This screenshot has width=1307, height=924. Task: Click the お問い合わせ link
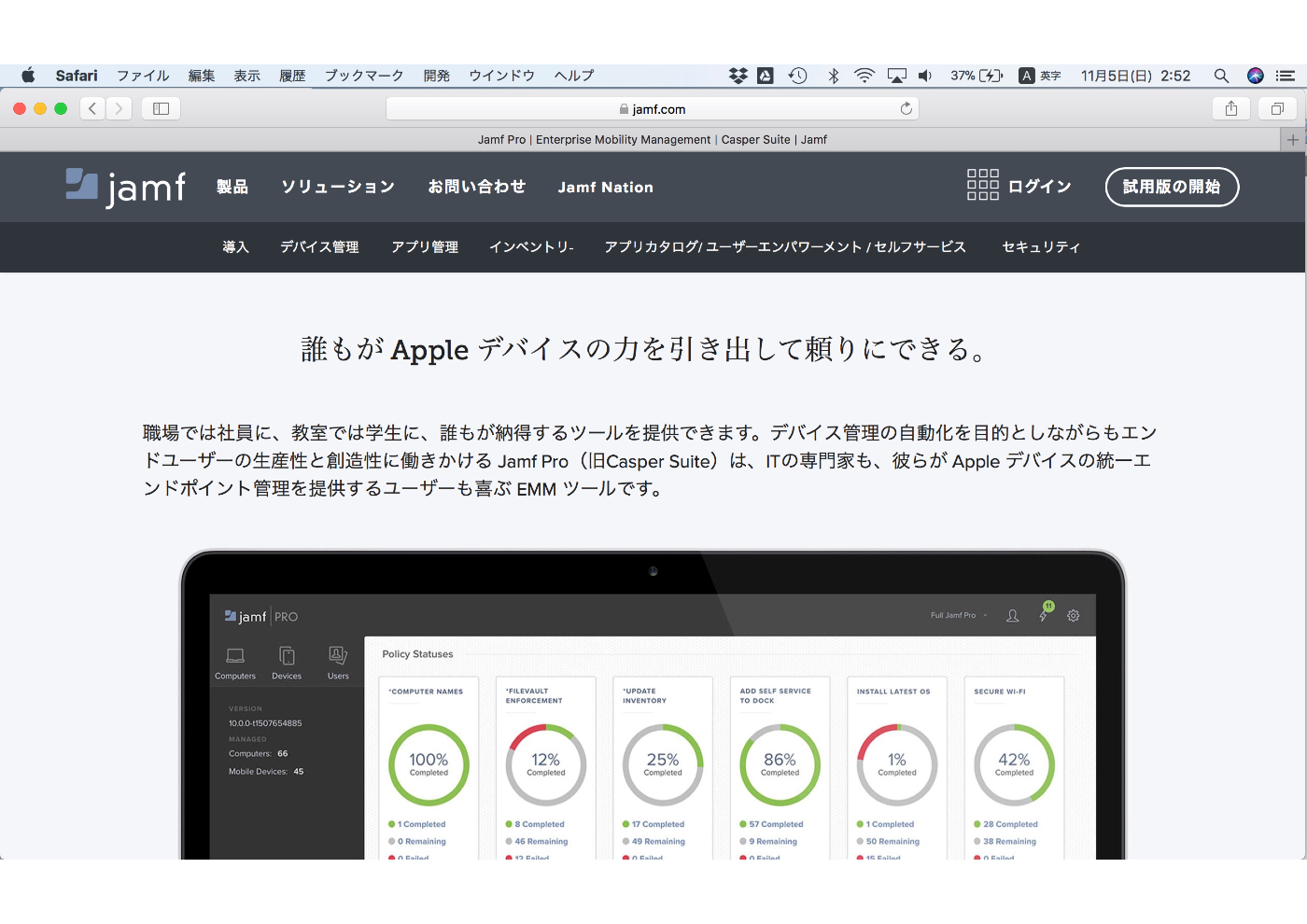pyautogui.click(x=477, y=187)
